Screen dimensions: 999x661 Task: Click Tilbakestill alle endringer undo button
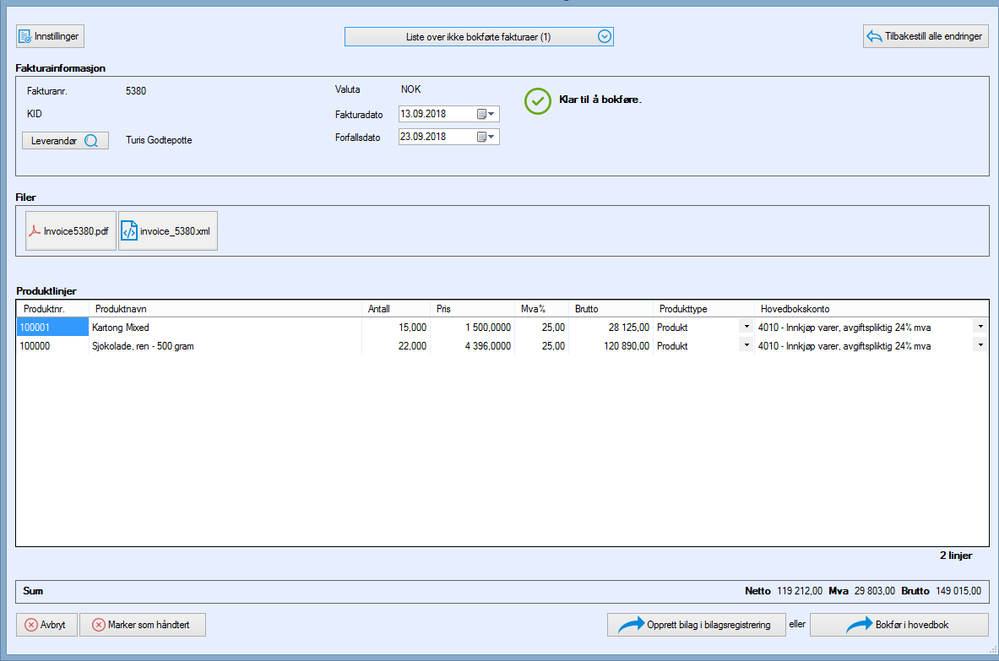coord(925,36)
